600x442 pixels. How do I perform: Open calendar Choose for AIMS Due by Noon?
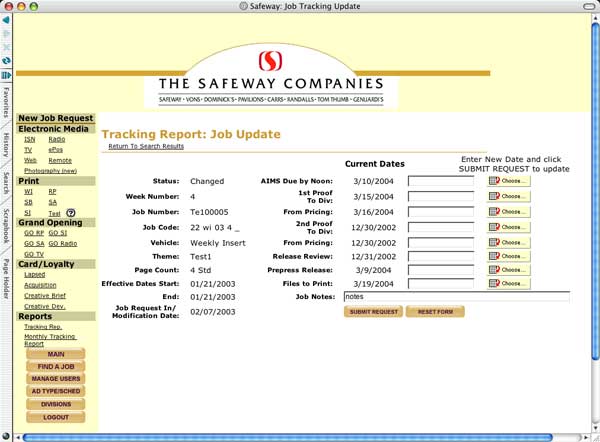click(x=509, y=181)
